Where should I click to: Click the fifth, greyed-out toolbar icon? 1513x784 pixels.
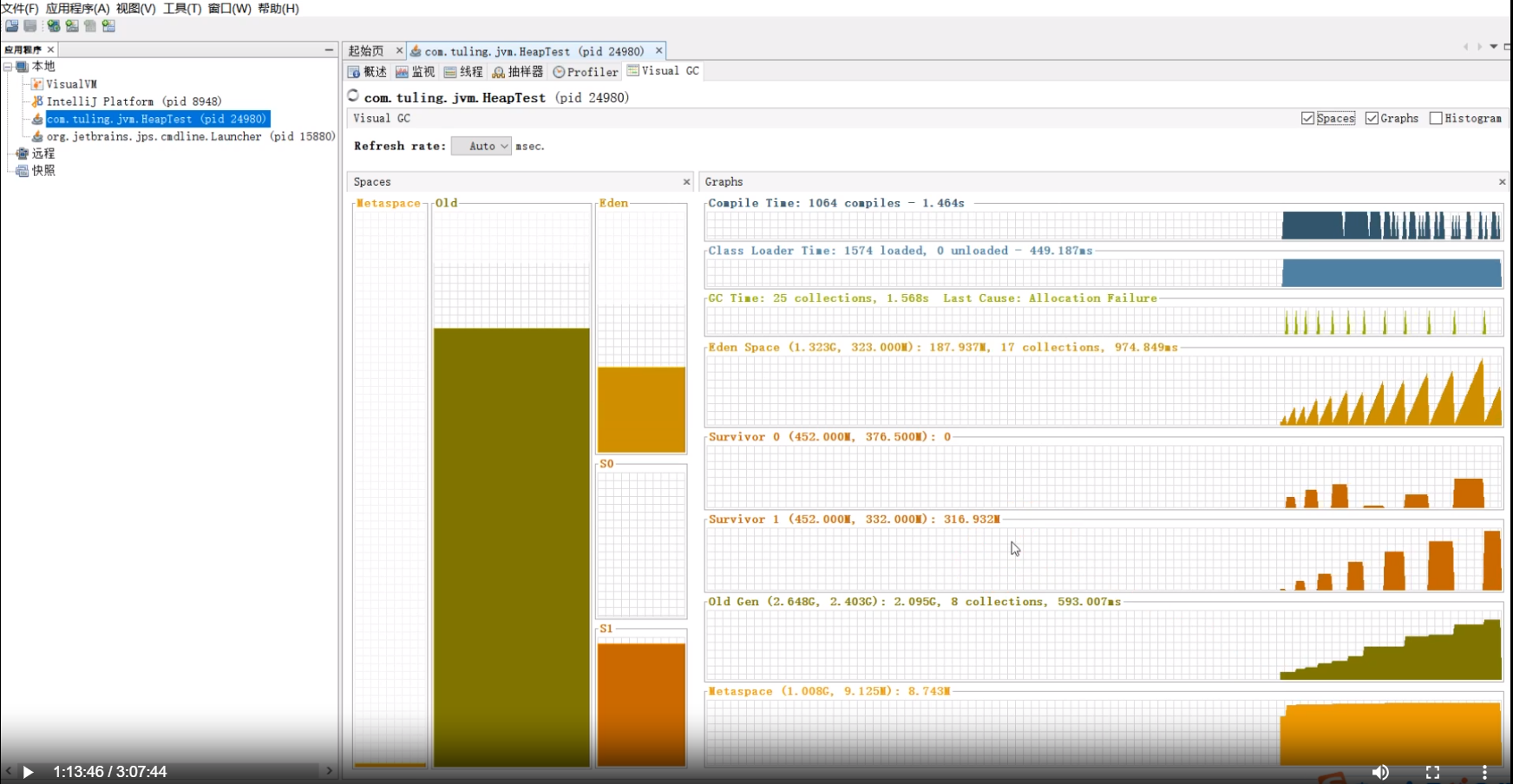pos(90,26)
